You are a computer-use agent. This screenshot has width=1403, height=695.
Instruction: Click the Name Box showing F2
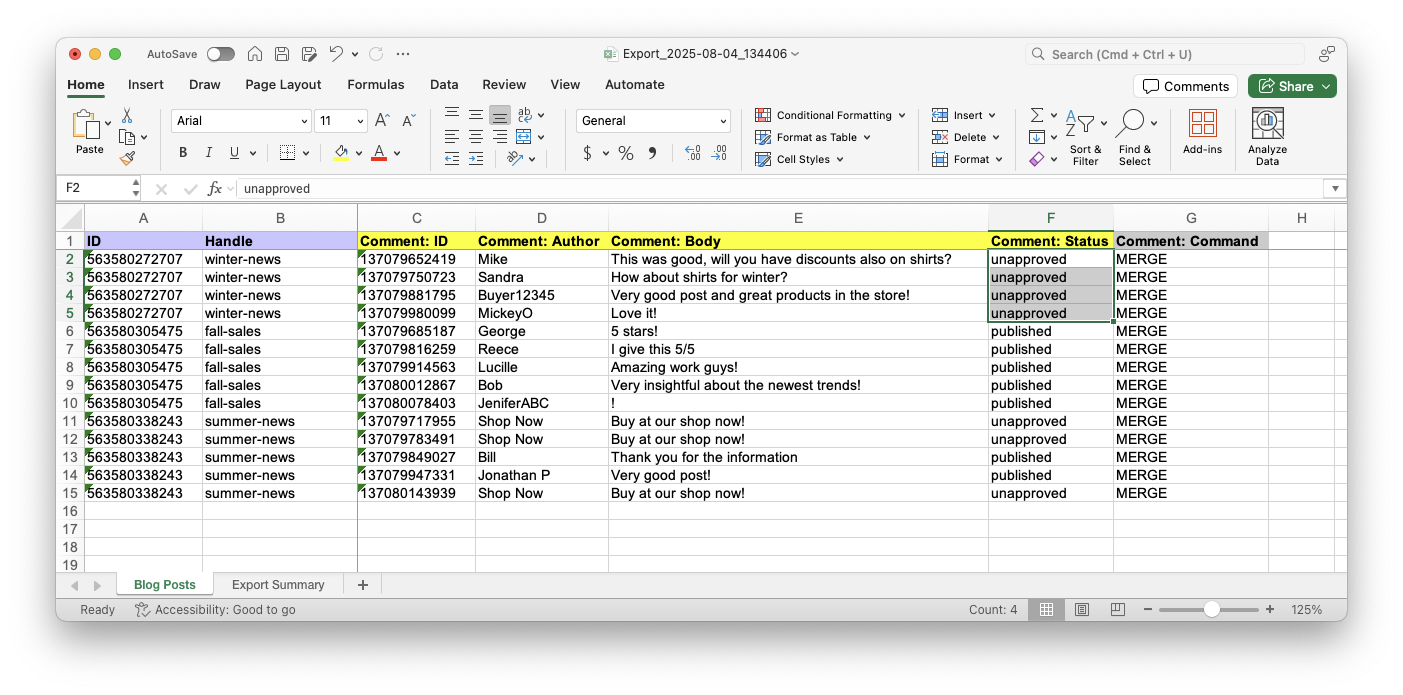click(97, 188)
